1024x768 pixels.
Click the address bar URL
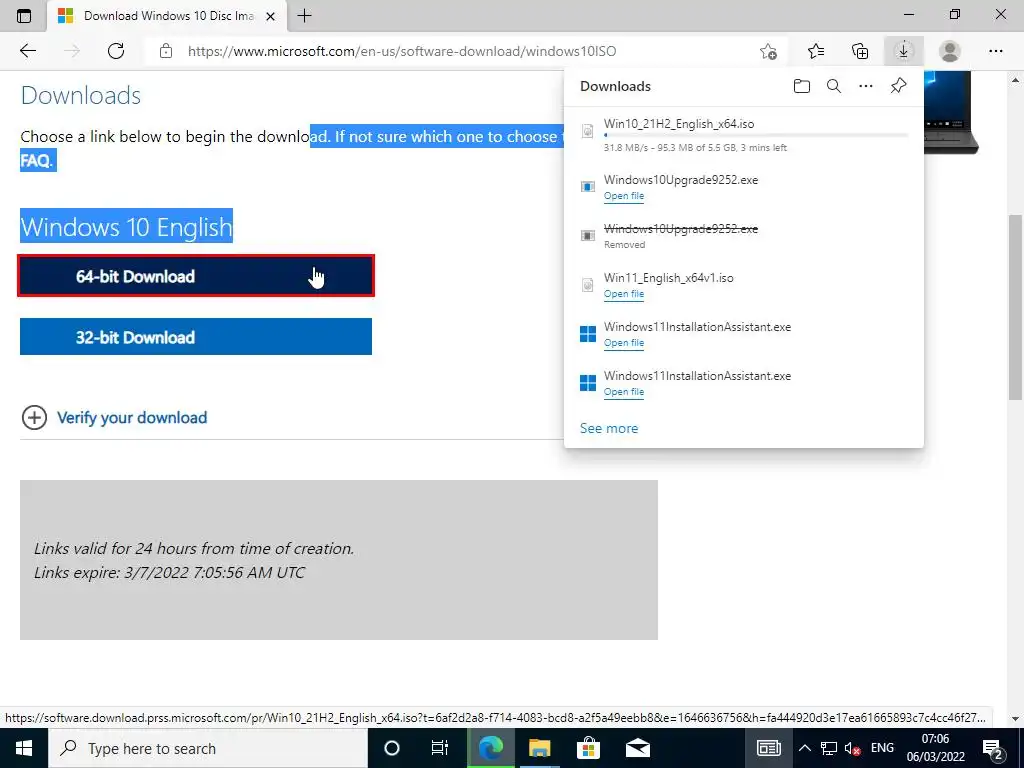402,51
